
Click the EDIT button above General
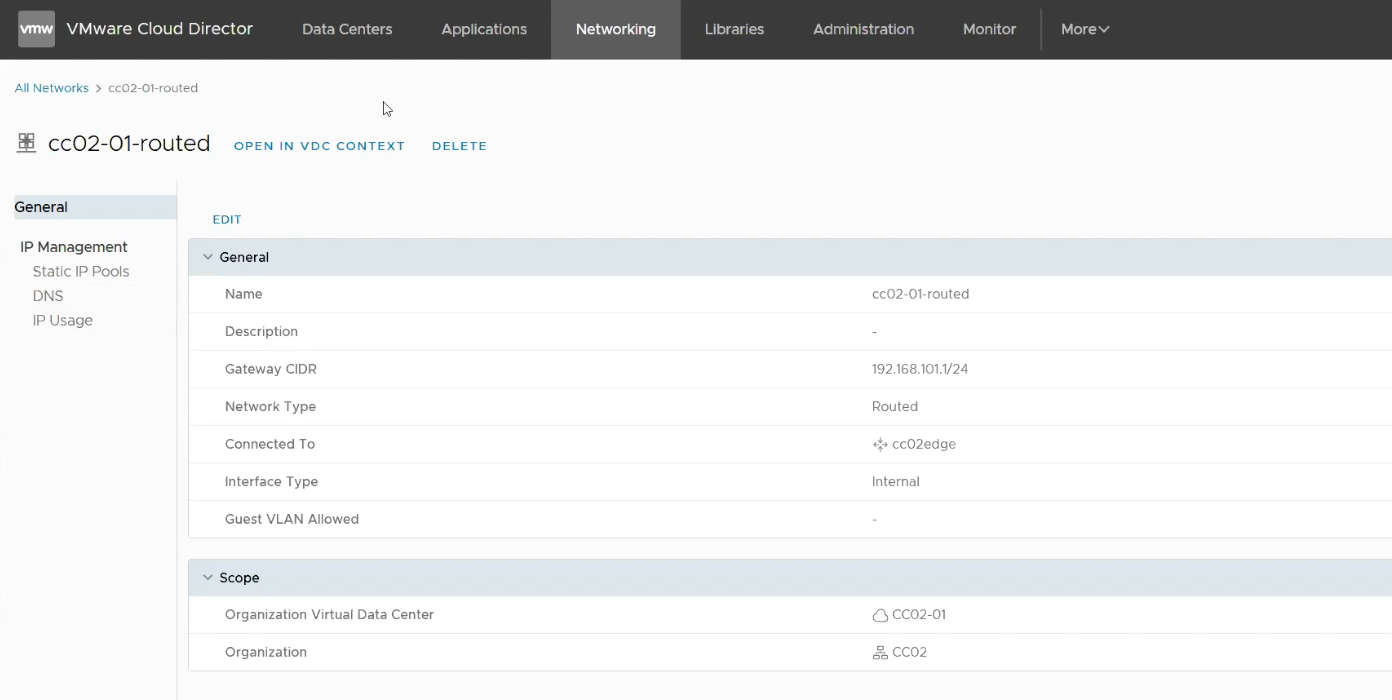[227, 219]
